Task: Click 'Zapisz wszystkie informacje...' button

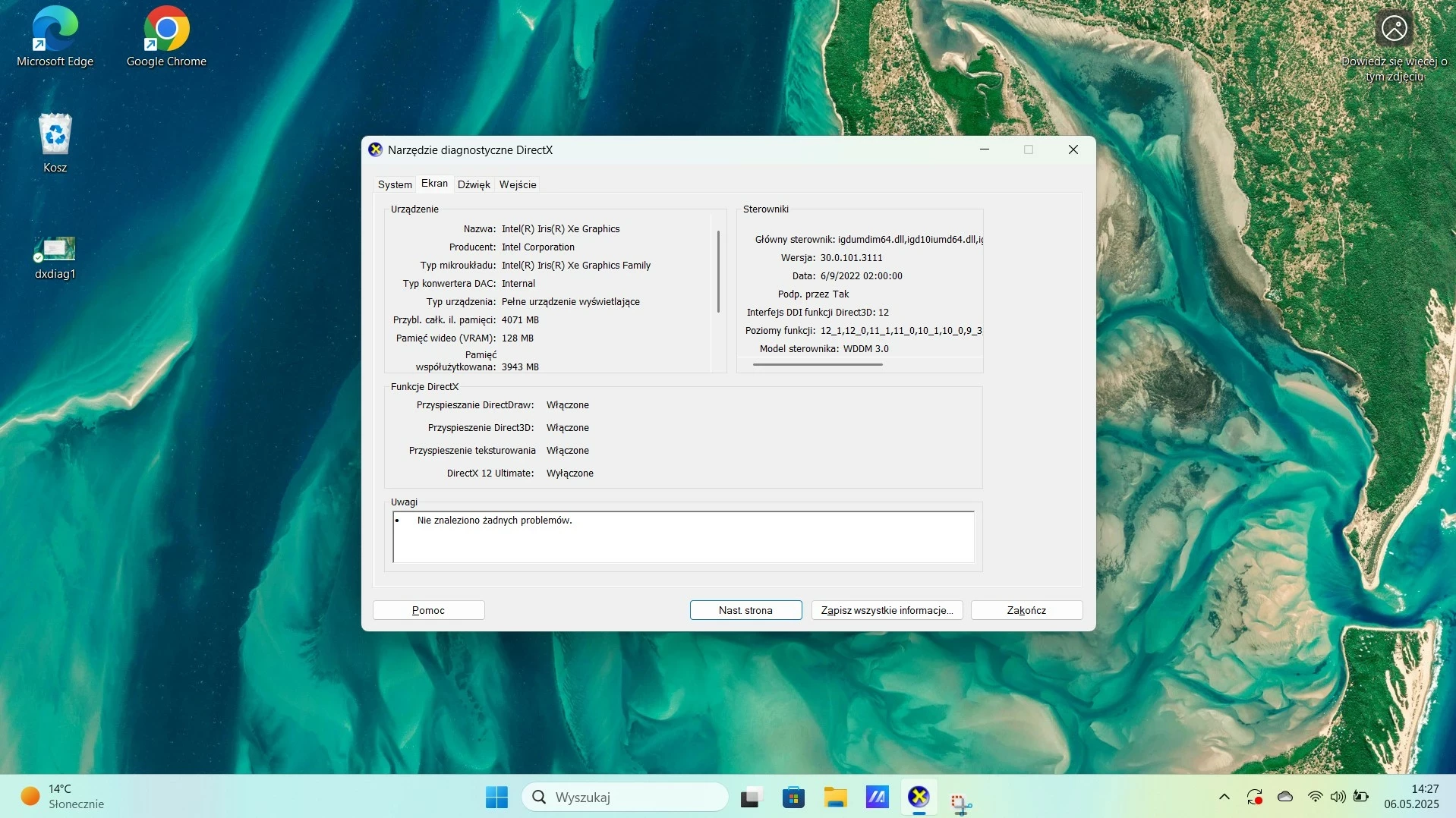Action: tap(887, 610)
